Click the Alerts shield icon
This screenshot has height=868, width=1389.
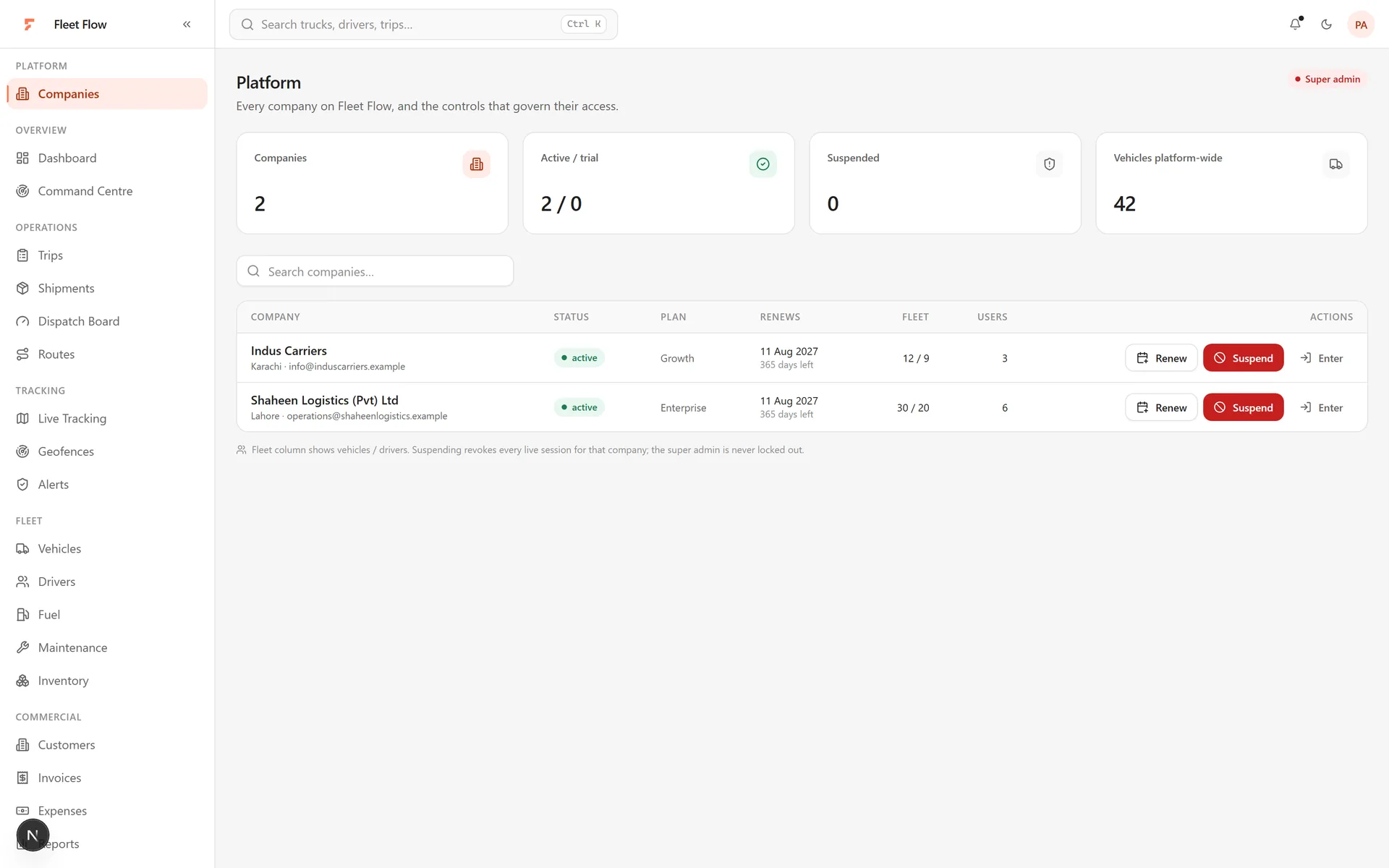[x=23, y=485]
